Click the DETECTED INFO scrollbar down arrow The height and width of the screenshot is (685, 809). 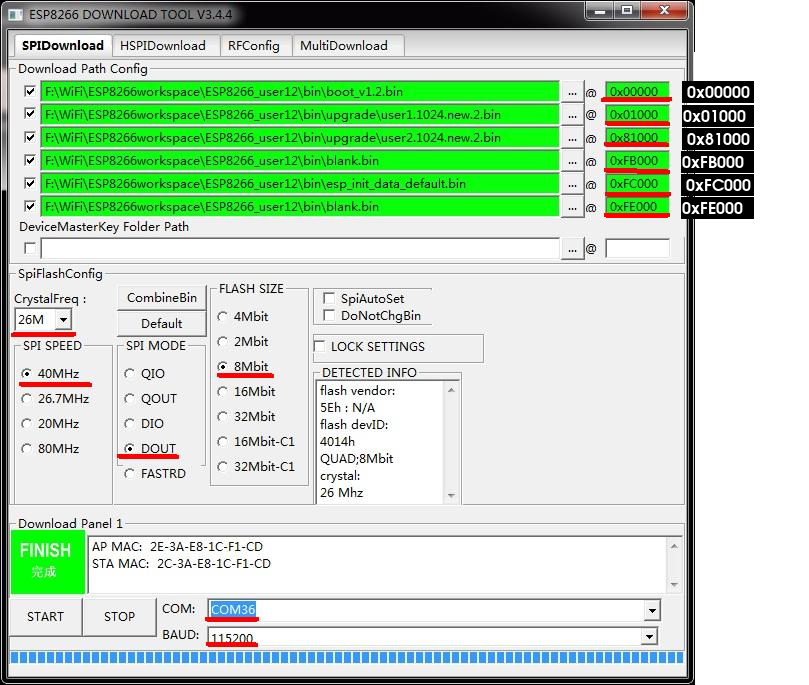[x=451, y=495]
